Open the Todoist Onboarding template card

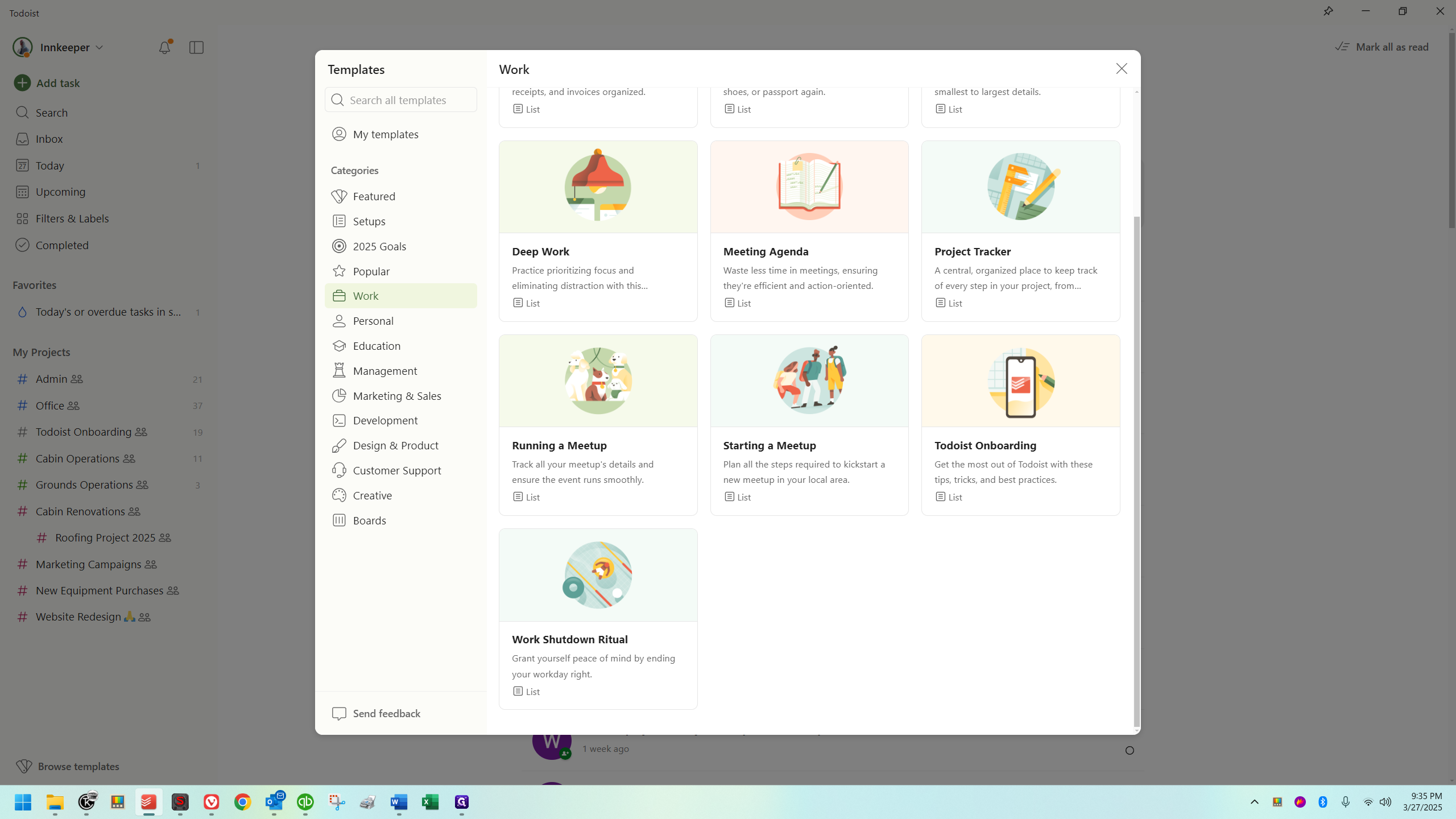tap(1021, 425)
